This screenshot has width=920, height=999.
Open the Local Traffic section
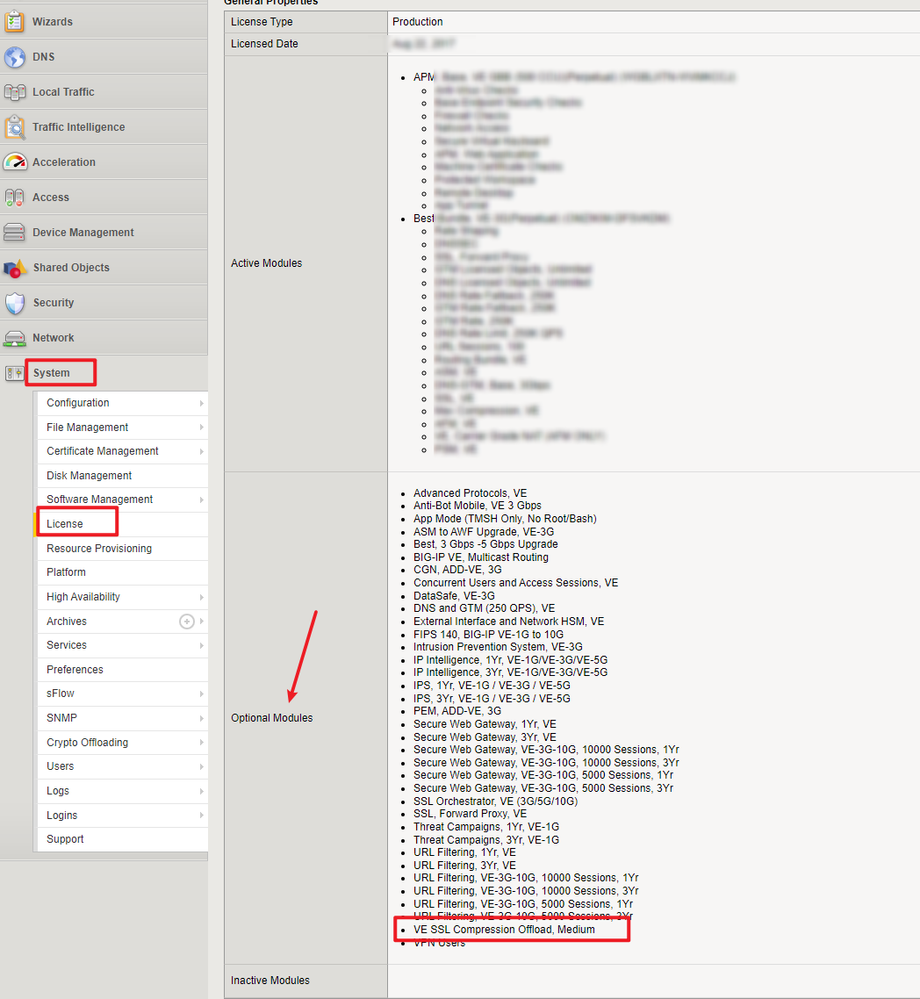(x=63, y=92)
